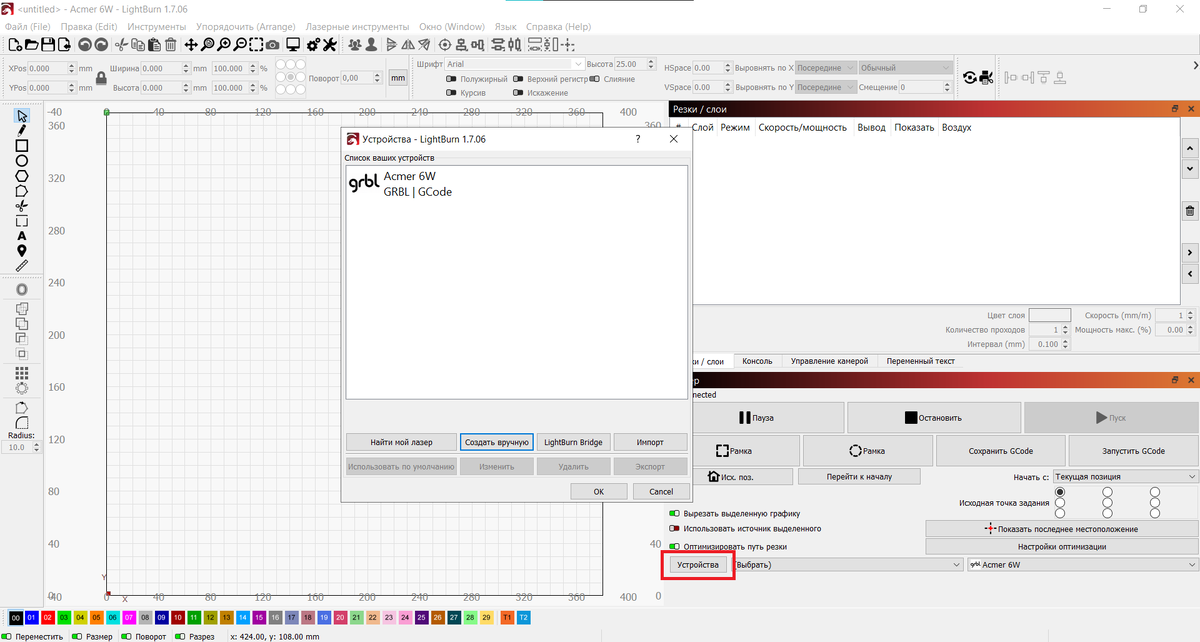This screenshot has height=642, width=1200.
Task: Select the center job origin radio button
Action: [x=1107, y=502]
